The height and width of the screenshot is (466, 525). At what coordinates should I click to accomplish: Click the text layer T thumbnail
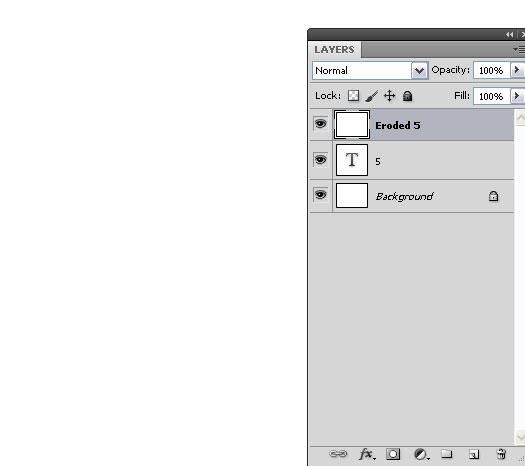352,160
